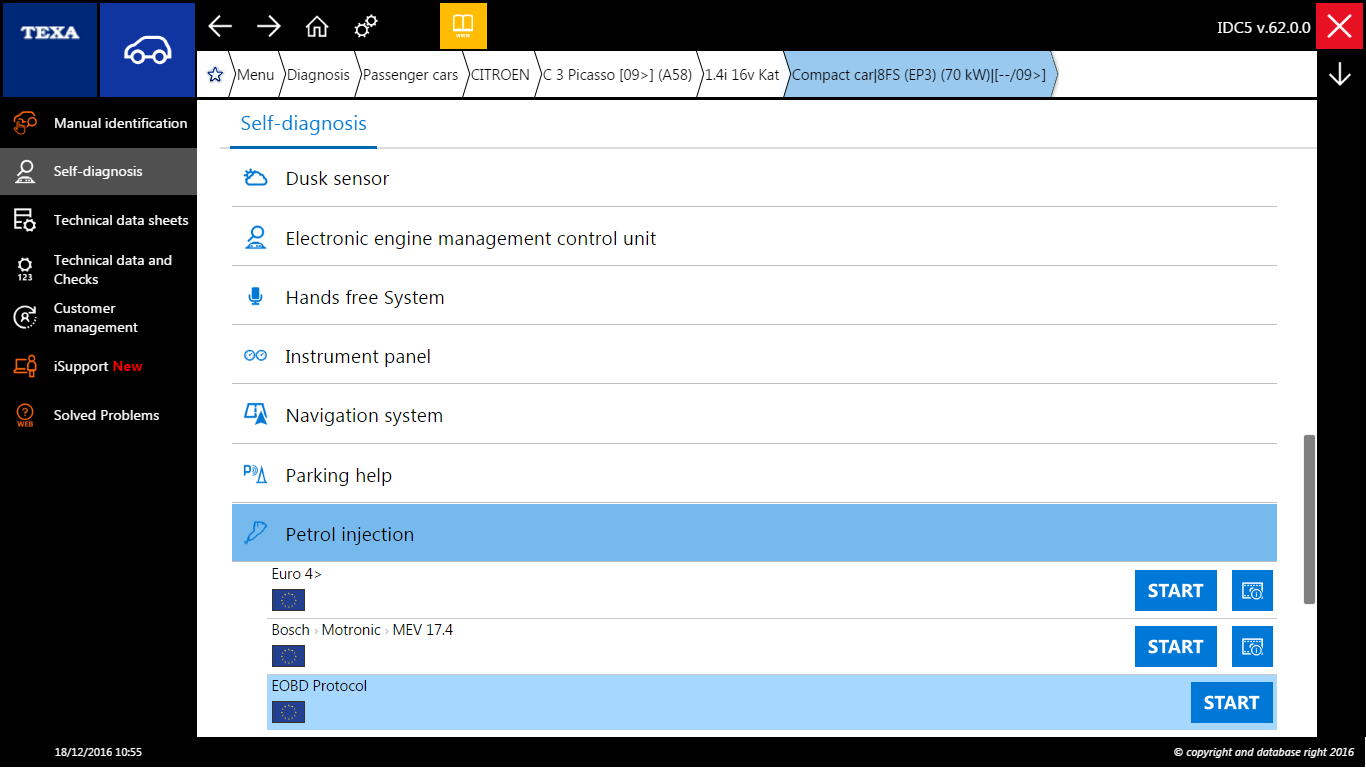Click the Dusk sensor cloud icon

[x=256, y=178]
